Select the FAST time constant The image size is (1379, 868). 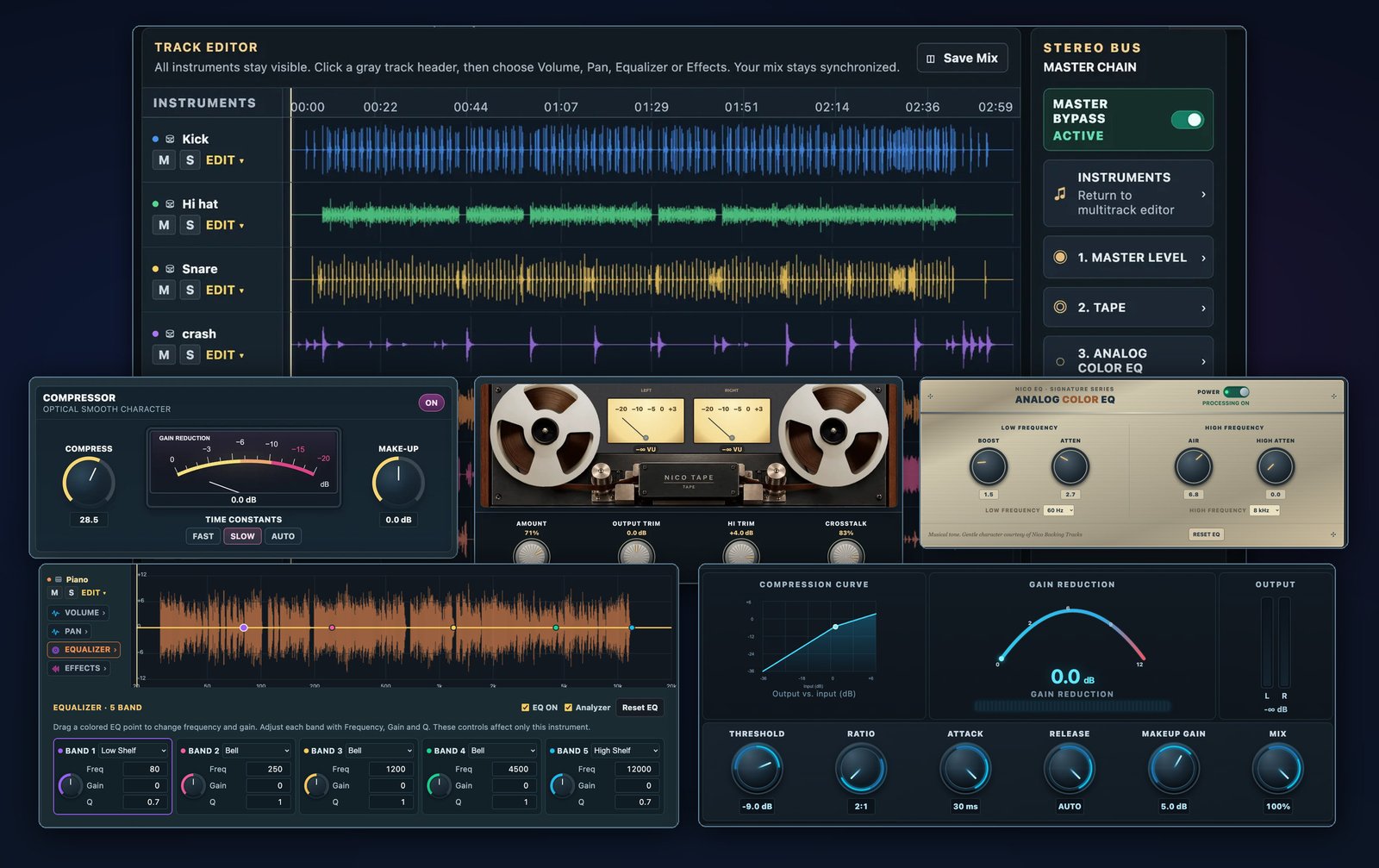click(203, 536)
